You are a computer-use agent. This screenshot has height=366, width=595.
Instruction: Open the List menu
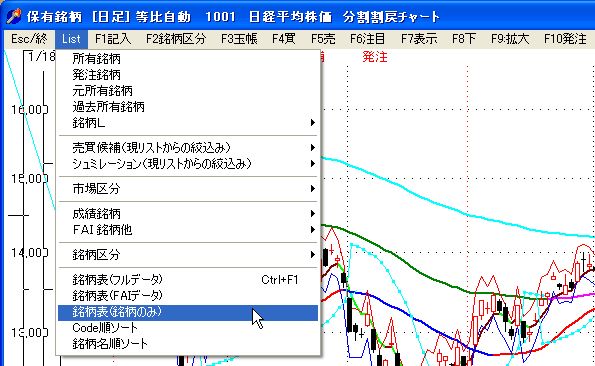[71, 39]
